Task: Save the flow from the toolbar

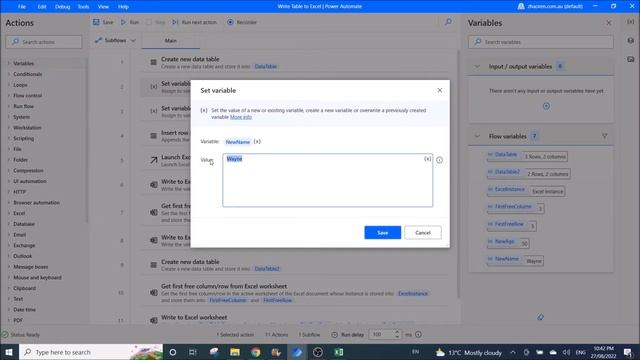Action: pyautogui.click(x=103, y=22)
